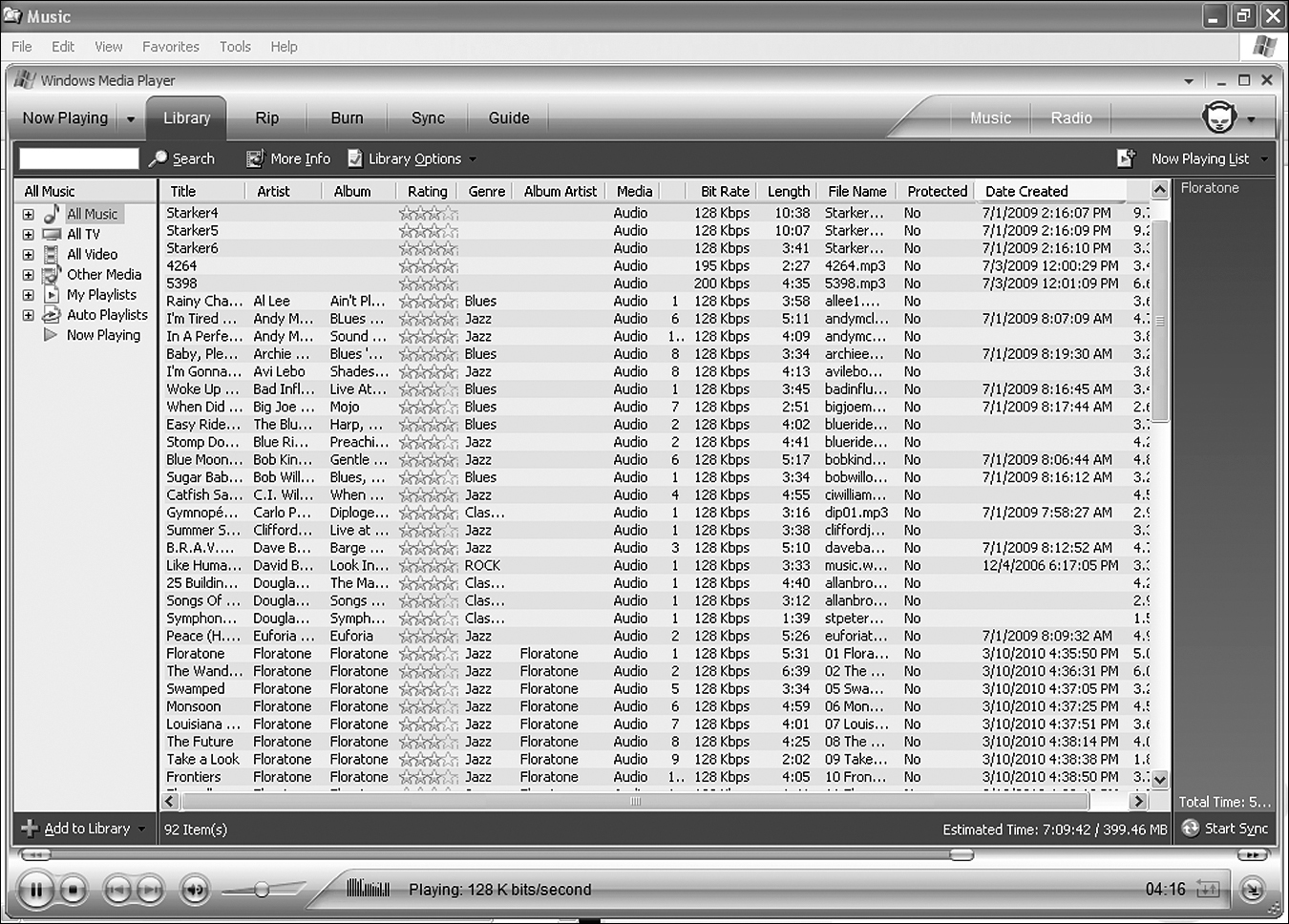Click the Windows Media Player logo icon
This screenshot has width=1289, height=924.
click(24, 80)
